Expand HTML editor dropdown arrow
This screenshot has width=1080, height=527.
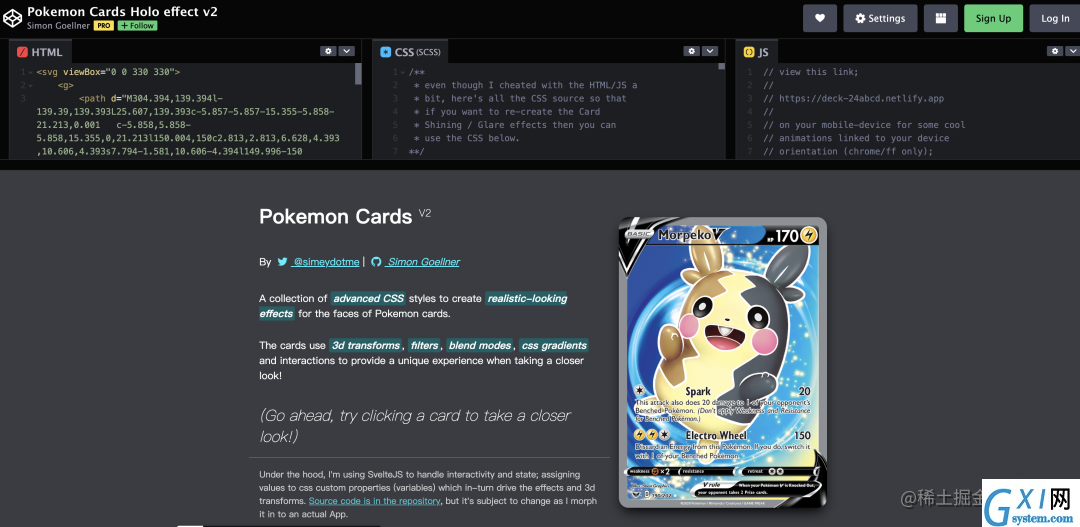click(x=346, y=51)
